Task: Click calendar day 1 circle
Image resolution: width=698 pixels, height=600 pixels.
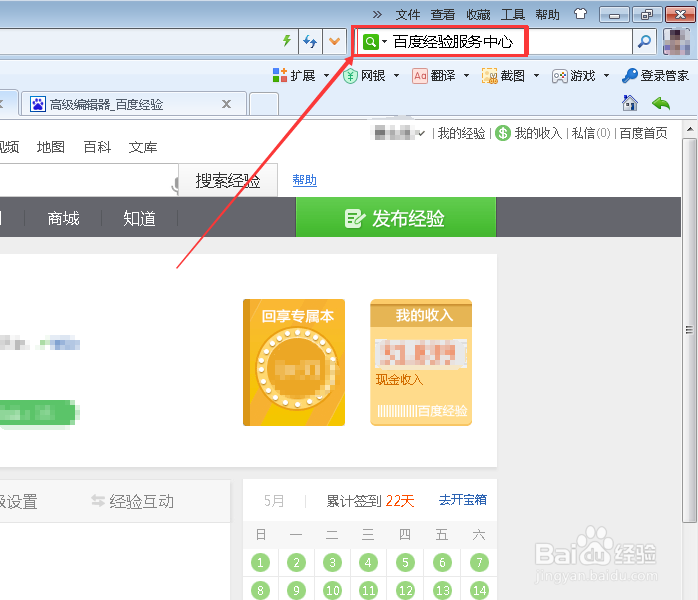Action: [260, 563]
